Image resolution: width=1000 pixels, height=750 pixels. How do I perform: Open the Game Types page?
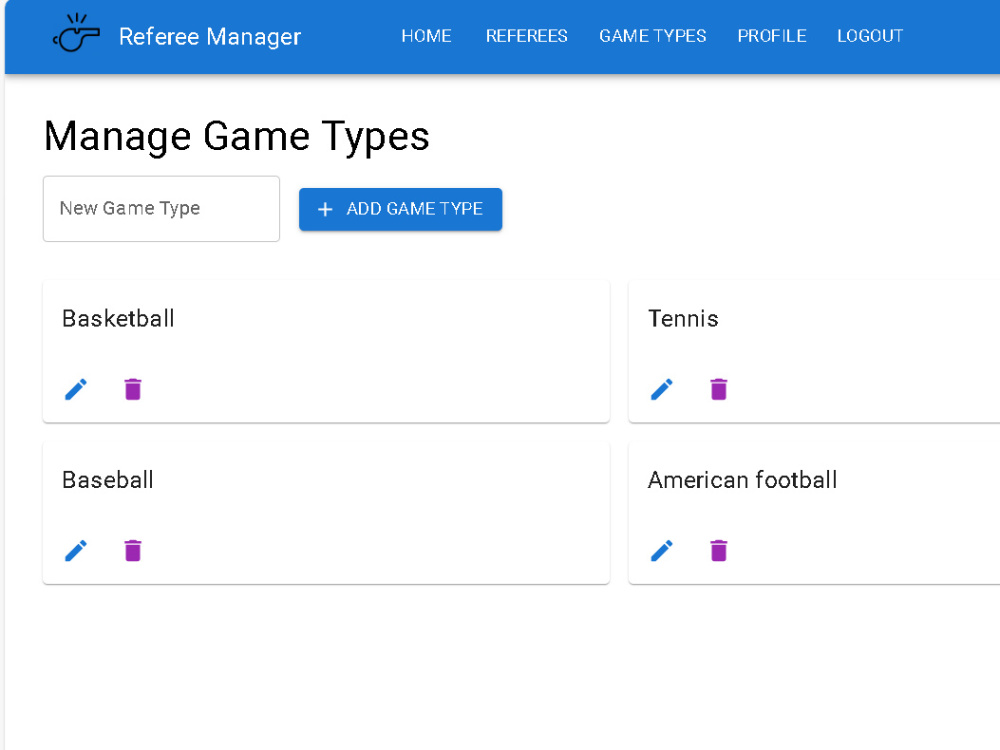pos(652,36)
